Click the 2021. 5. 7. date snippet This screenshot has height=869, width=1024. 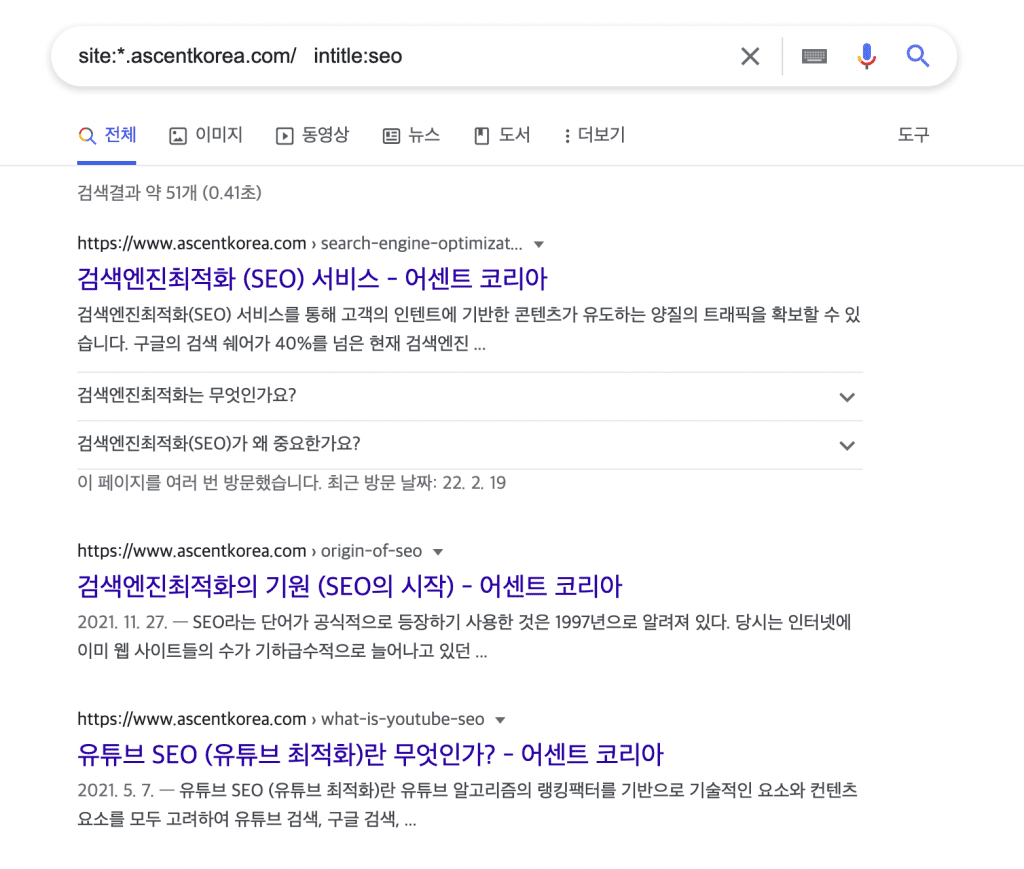pos(116,791)
